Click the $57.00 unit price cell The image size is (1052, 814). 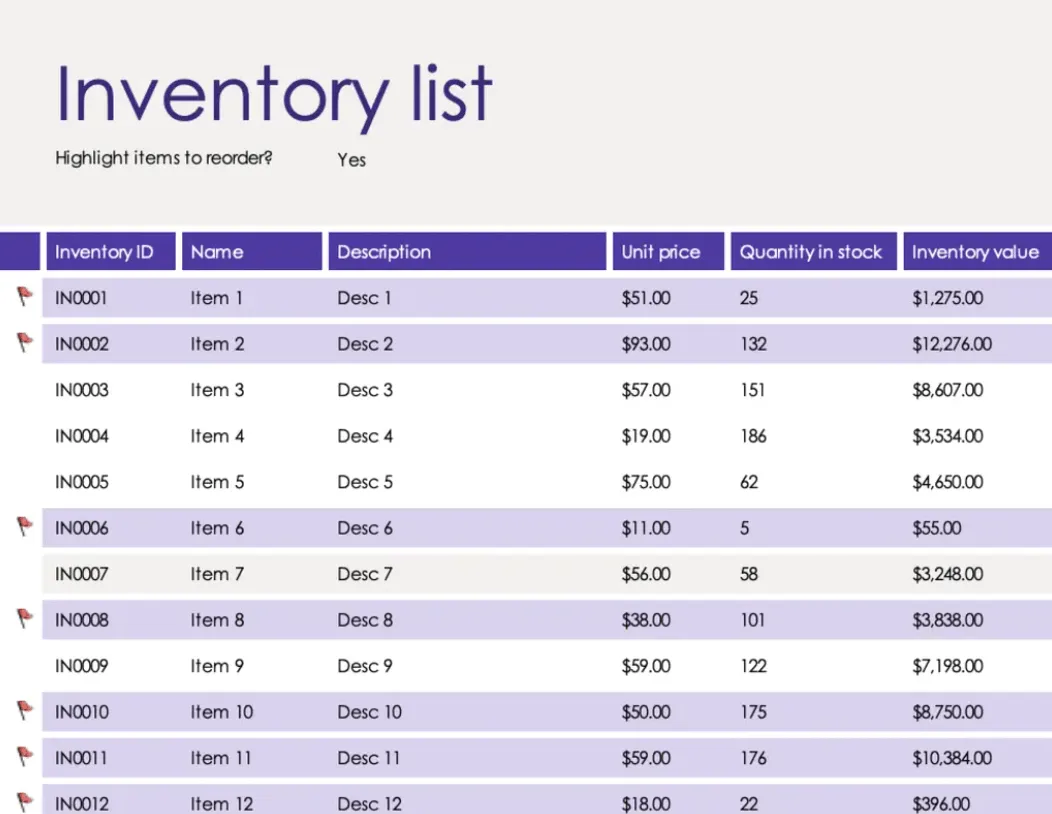[x=645, y=390]
